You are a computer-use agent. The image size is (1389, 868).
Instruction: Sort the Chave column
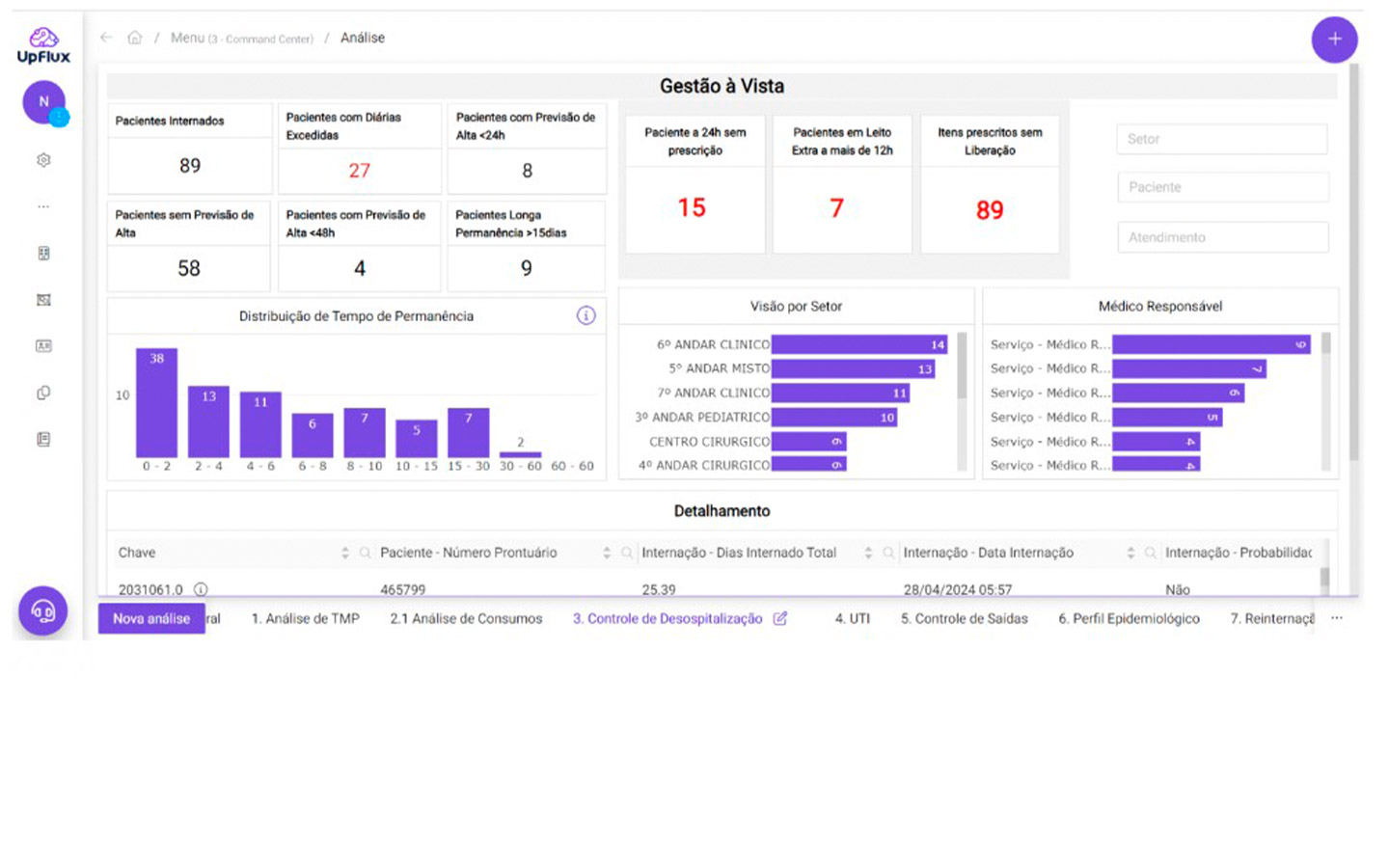point(344,553)
